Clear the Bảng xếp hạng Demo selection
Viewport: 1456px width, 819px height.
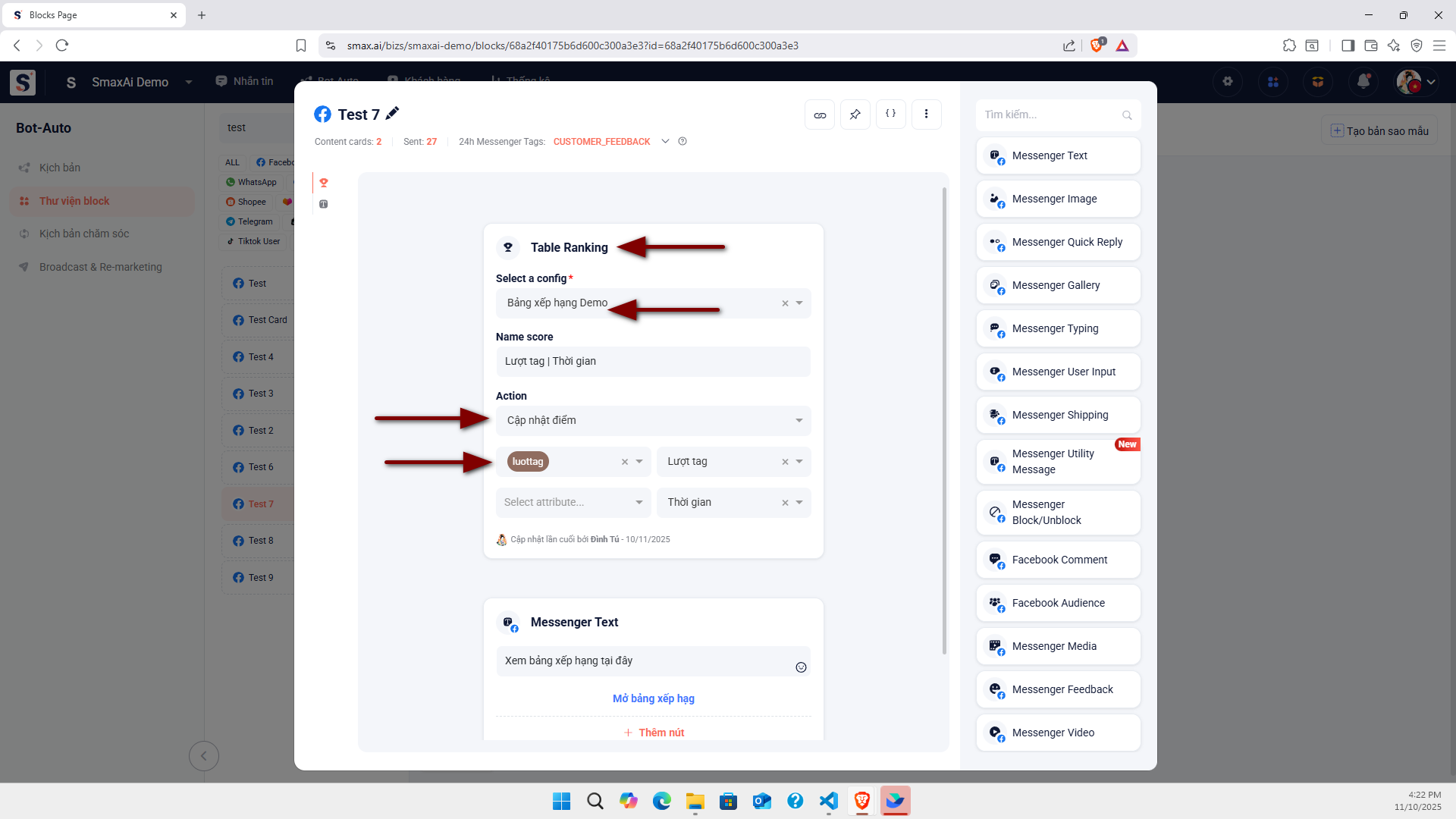coord(785,303)
